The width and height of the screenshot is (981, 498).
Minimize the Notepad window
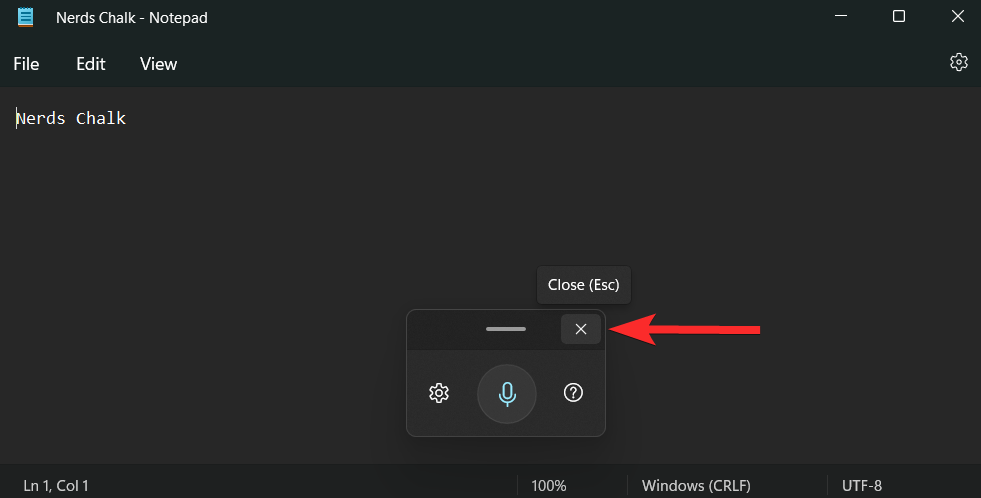click(841, 16)
